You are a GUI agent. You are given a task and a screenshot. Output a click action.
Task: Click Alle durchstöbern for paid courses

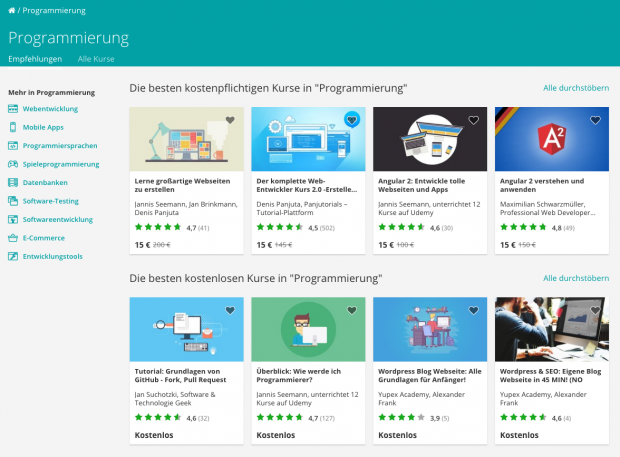click(x=576, y=88)
